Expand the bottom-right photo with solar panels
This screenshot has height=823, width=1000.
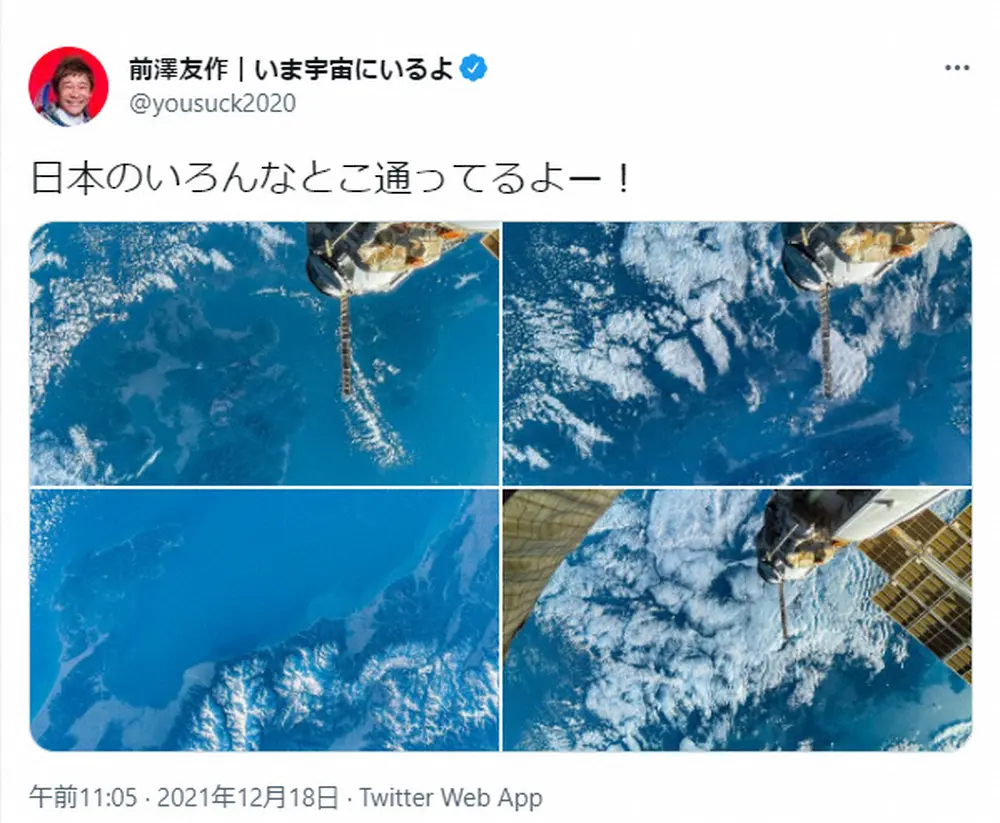point(737,620)
